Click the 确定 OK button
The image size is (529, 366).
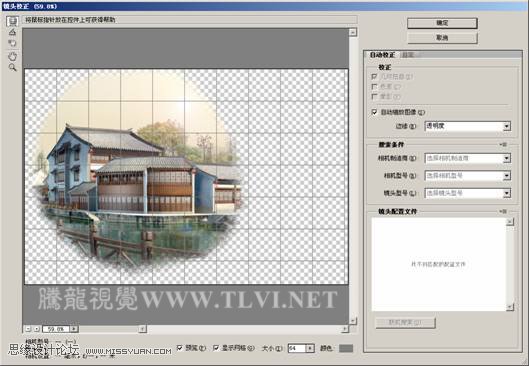[x=442, y=23]
